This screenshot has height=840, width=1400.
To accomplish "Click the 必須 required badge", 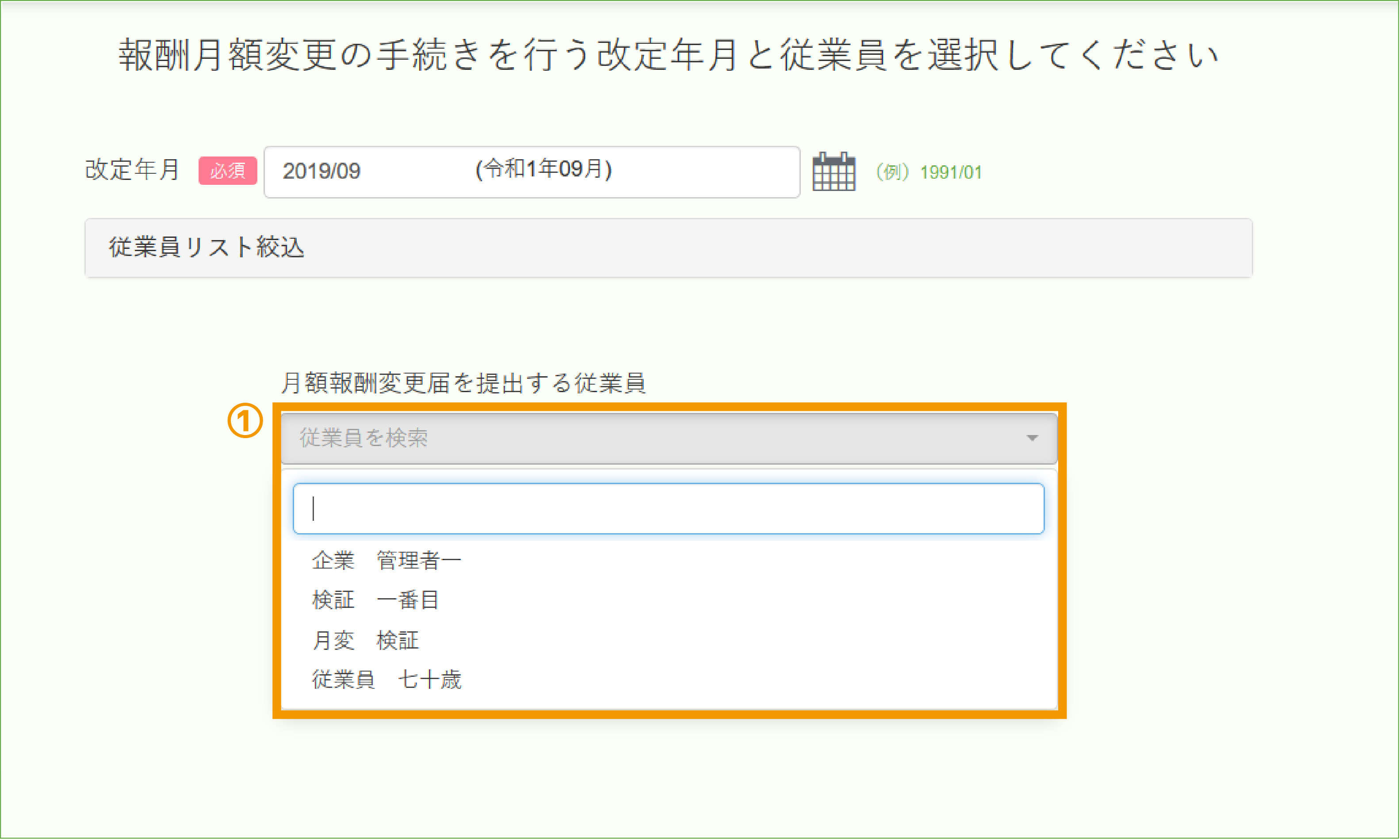I will tap(228, 171).
